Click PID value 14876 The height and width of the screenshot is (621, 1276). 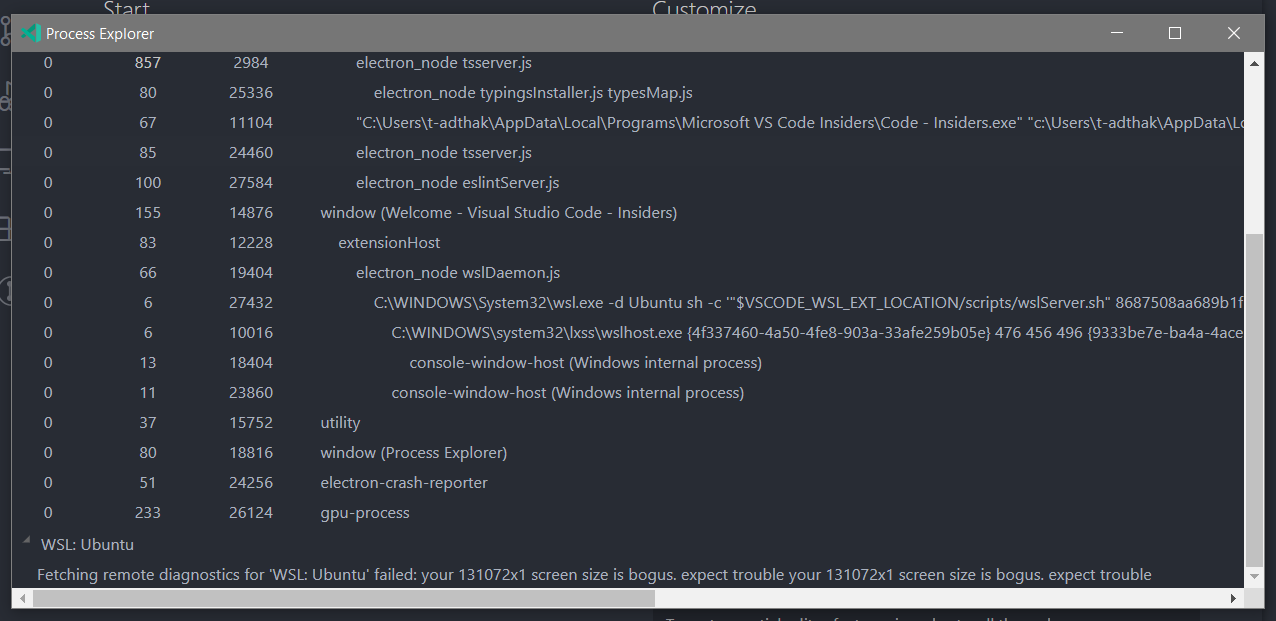pyautogui.click(x=253, y=213)
